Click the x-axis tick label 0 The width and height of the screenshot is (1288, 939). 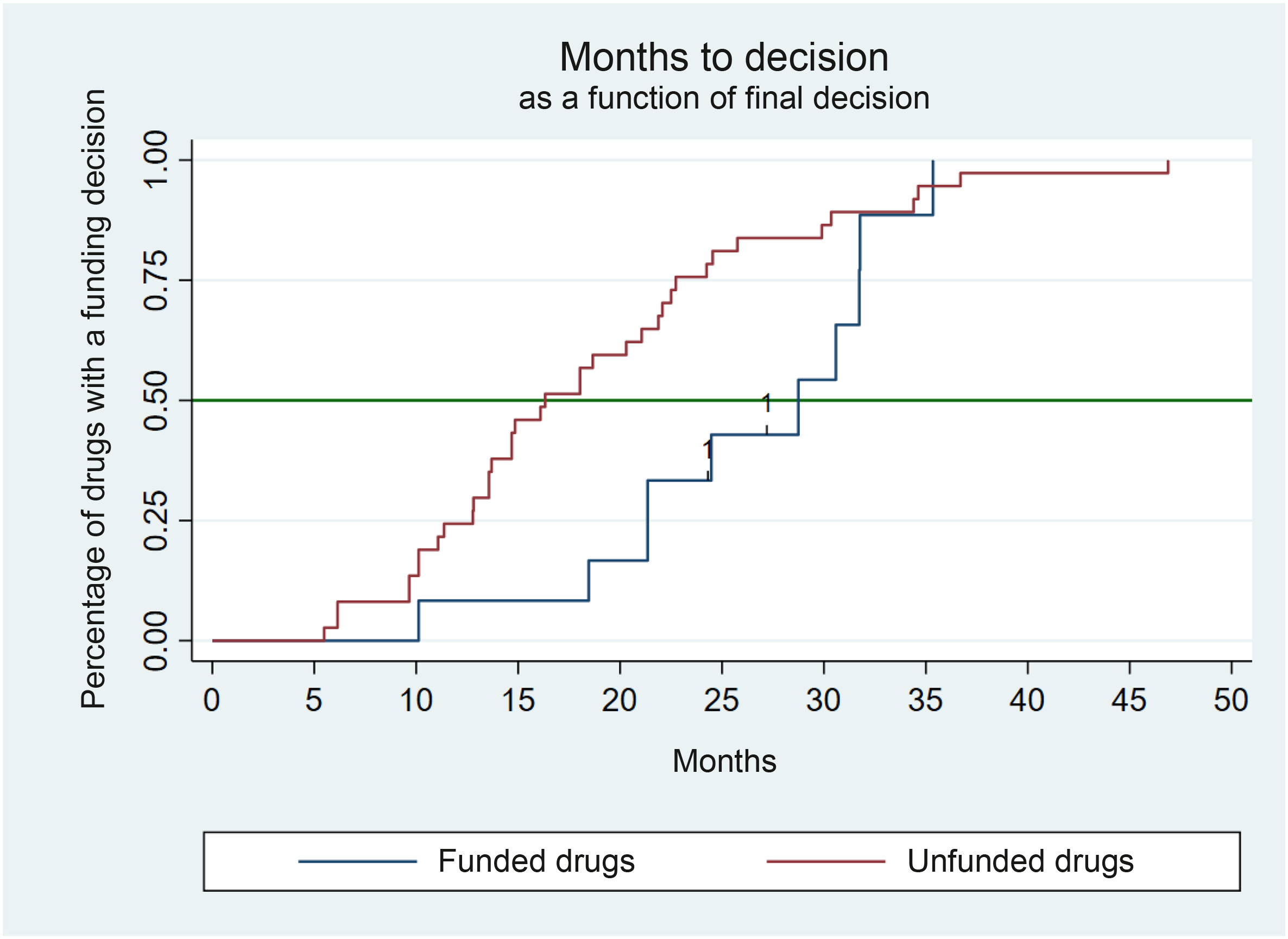coord(212,700)
